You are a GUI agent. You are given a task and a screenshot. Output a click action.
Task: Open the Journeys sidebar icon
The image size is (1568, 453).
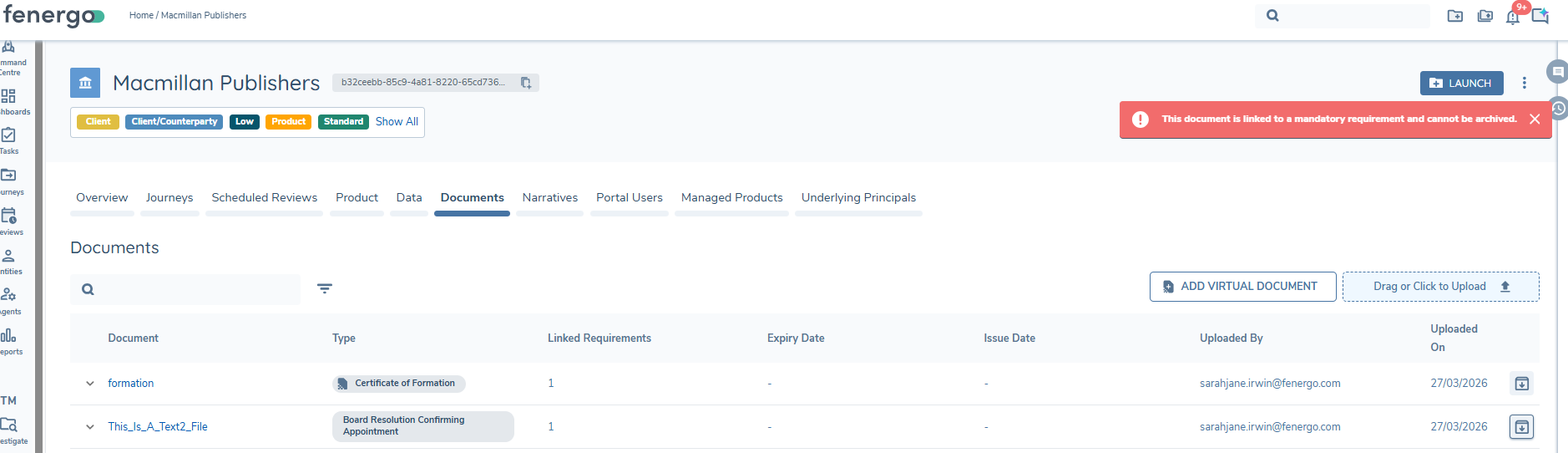click(x=8, y=175)
